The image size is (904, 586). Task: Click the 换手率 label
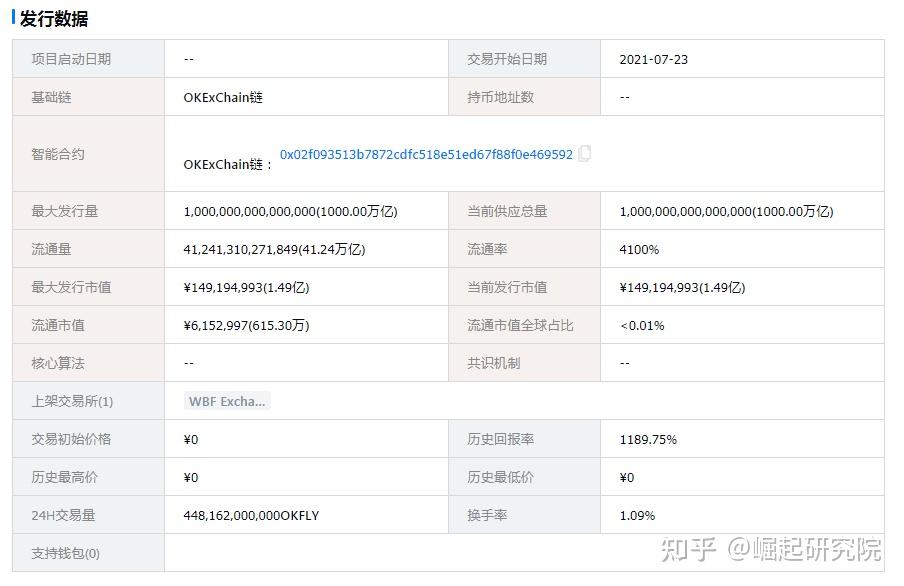click(x=487, y=516)
